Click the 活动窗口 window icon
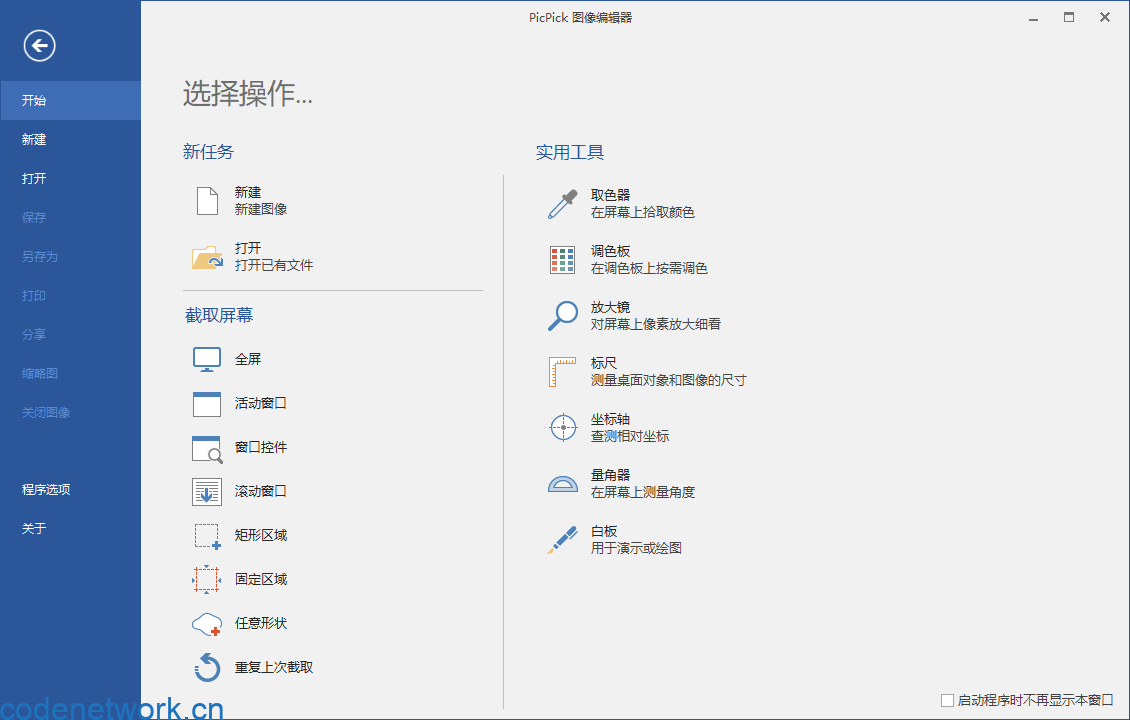Screen dimensions: 1130x720 [x=207, y=404]
